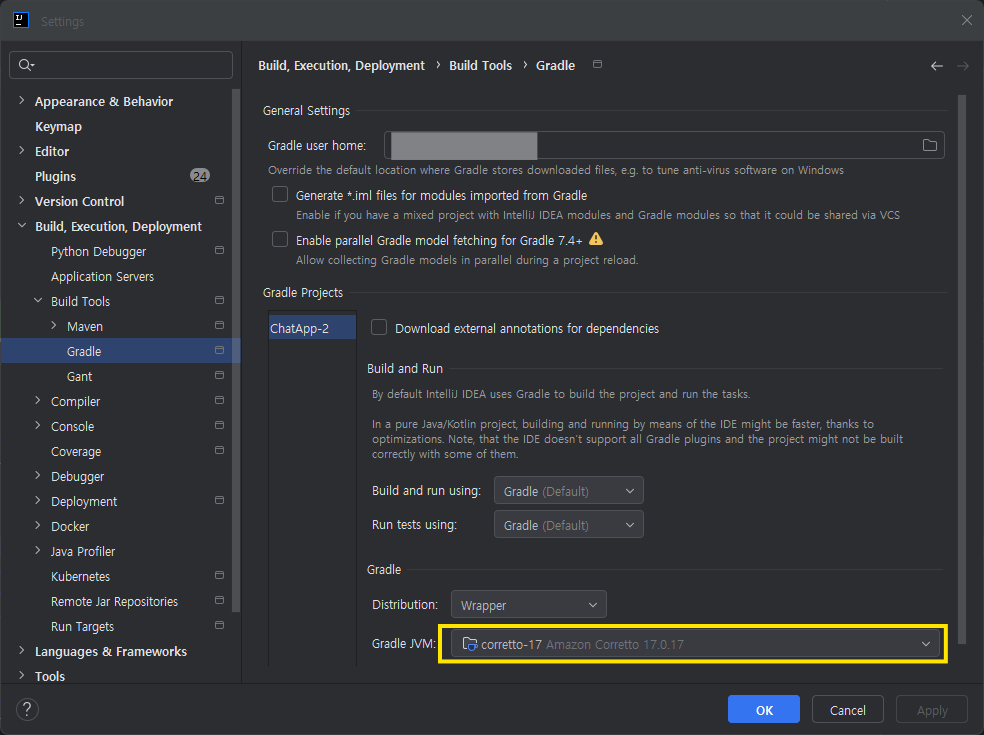Click project-level icon beside Gant
The image size is (984, 735).
click(219, 375)
